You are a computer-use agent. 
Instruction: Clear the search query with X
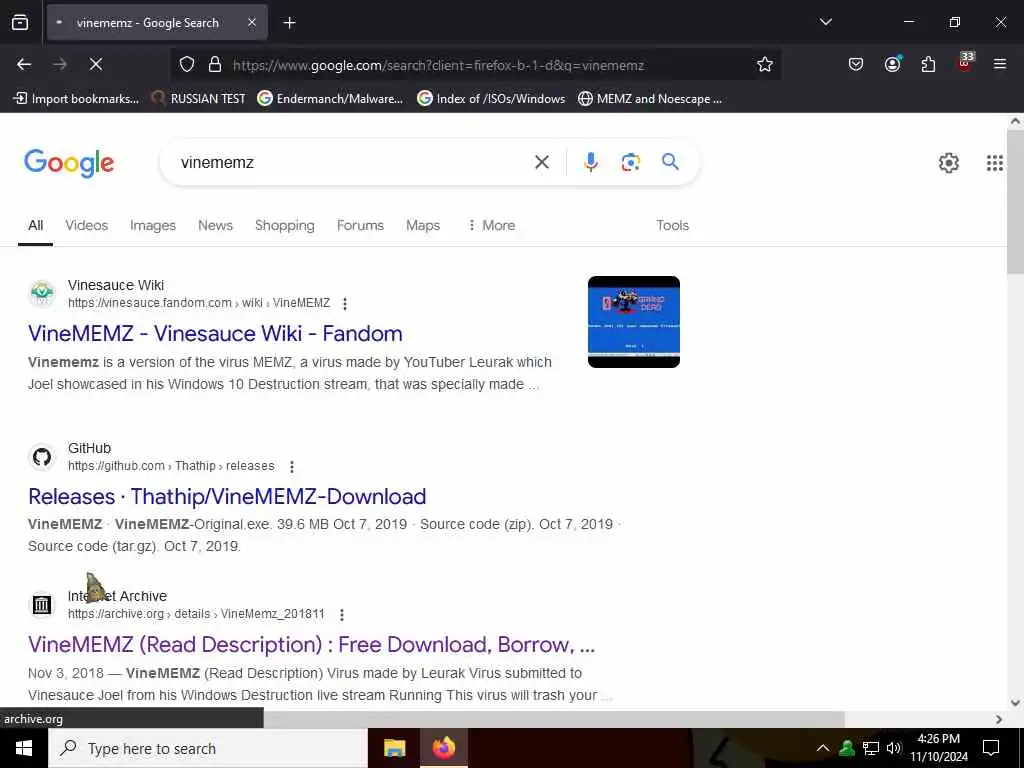pyautogui.click(x=541, y=162)
